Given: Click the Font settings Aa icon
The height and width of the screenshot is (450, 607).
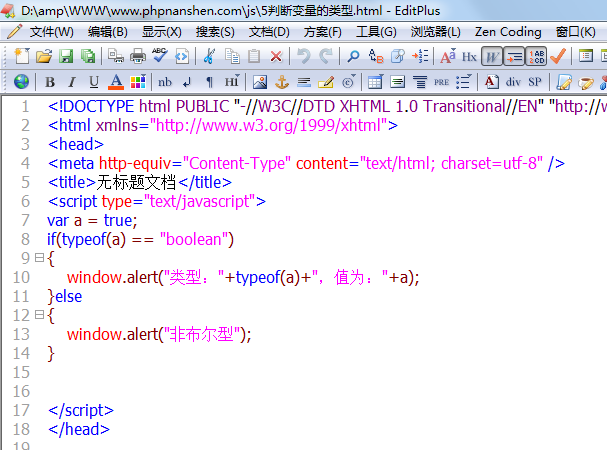Looking at the screenshot, I should coord(448,57).
